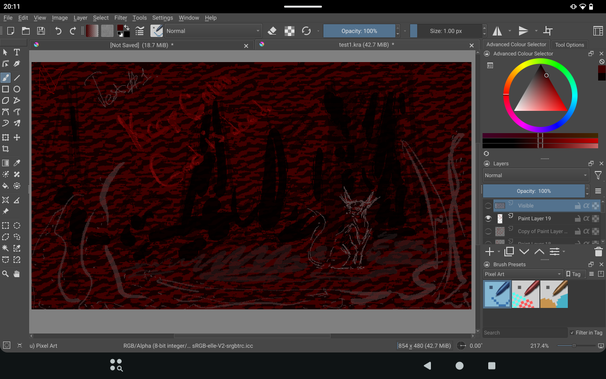Toggle preserve alpha checkerboard button
Image resolution: width=606 pixels, height=379 pixels.
(x=289, y=31)
